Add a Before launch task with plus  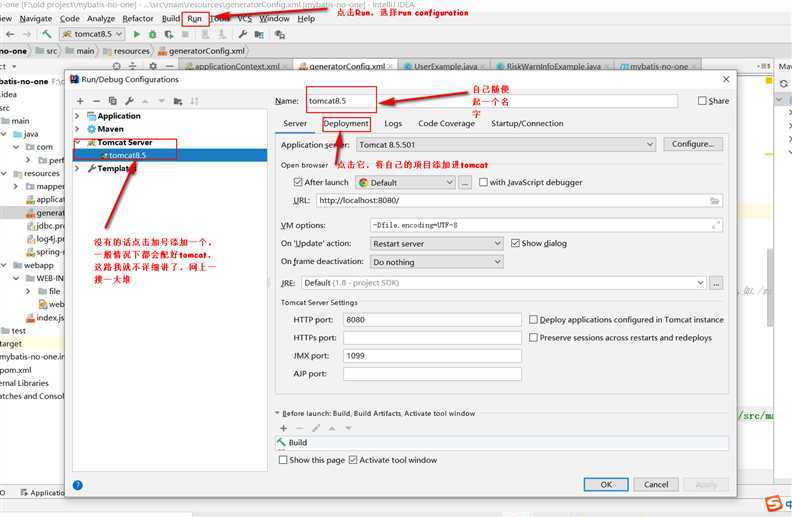click(283, 428)
